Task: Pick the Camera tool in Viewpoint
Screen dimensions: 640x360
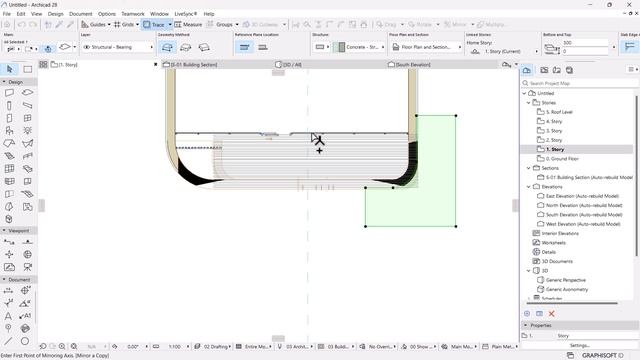Action: [27, 267]
